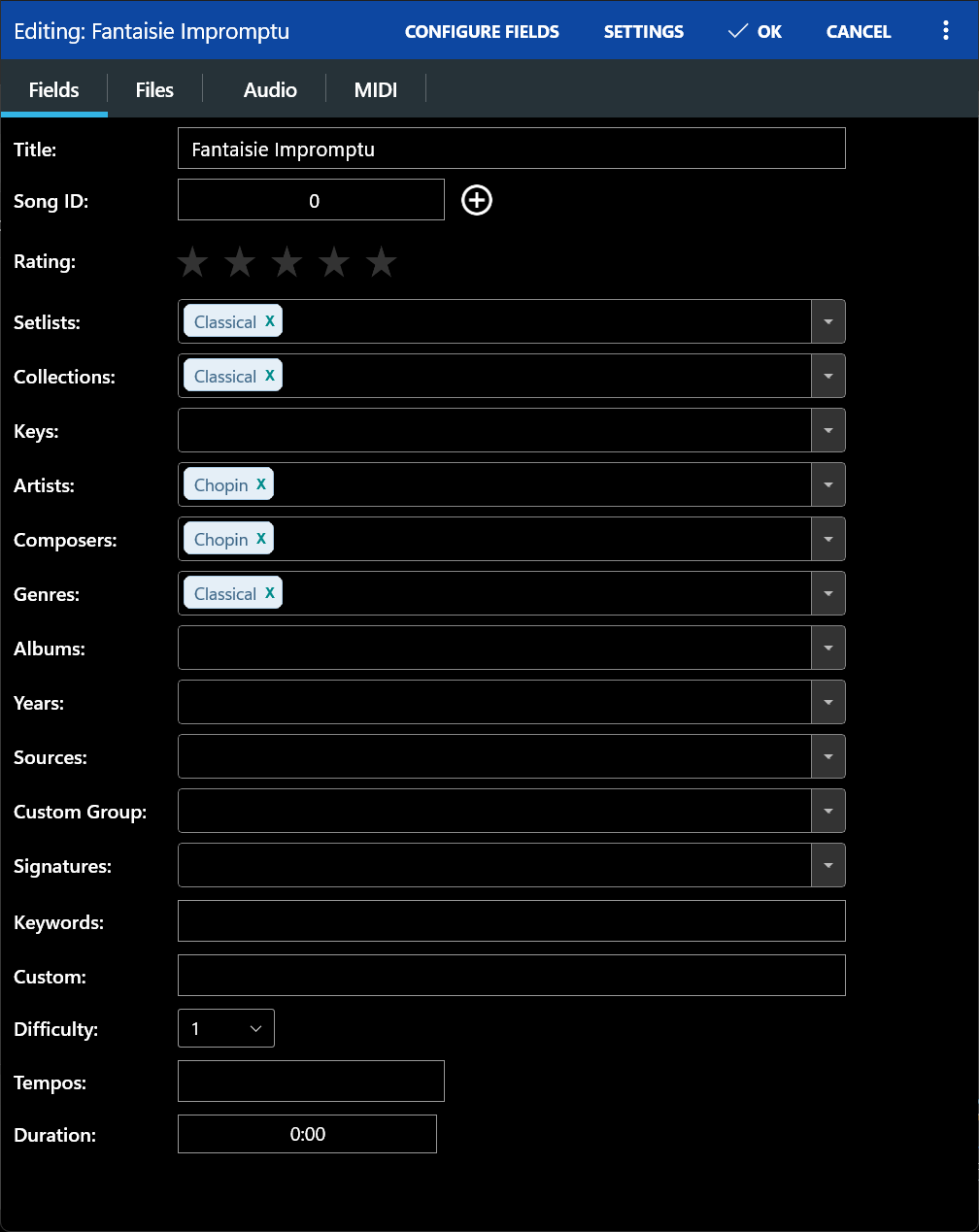979x1232 pixels.
Task: Confirm edits with the OK checkmark
Action: pyautogui.click(x=755, y=30)
